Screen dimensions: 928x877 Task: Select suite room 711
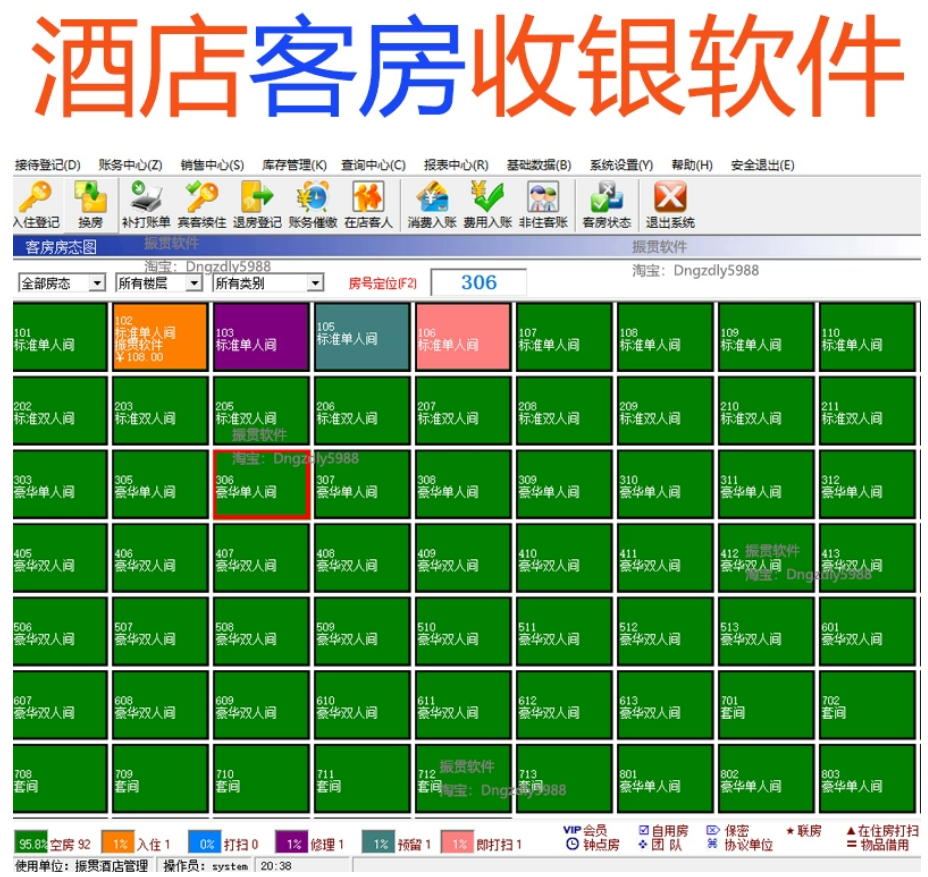pyautogui.click(x=362, y=779)
